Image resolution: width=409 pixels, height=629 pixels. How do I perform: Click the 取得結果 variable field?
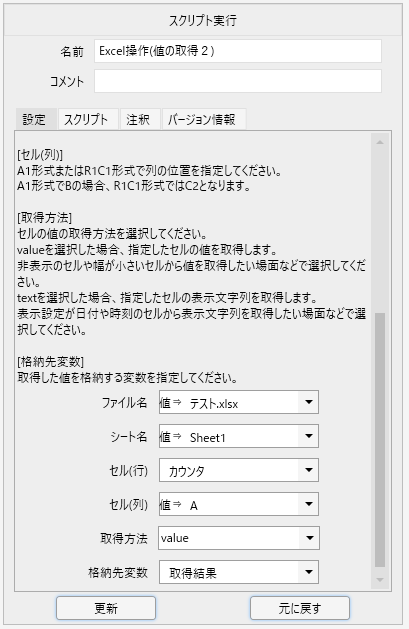[x=229, y=572]
